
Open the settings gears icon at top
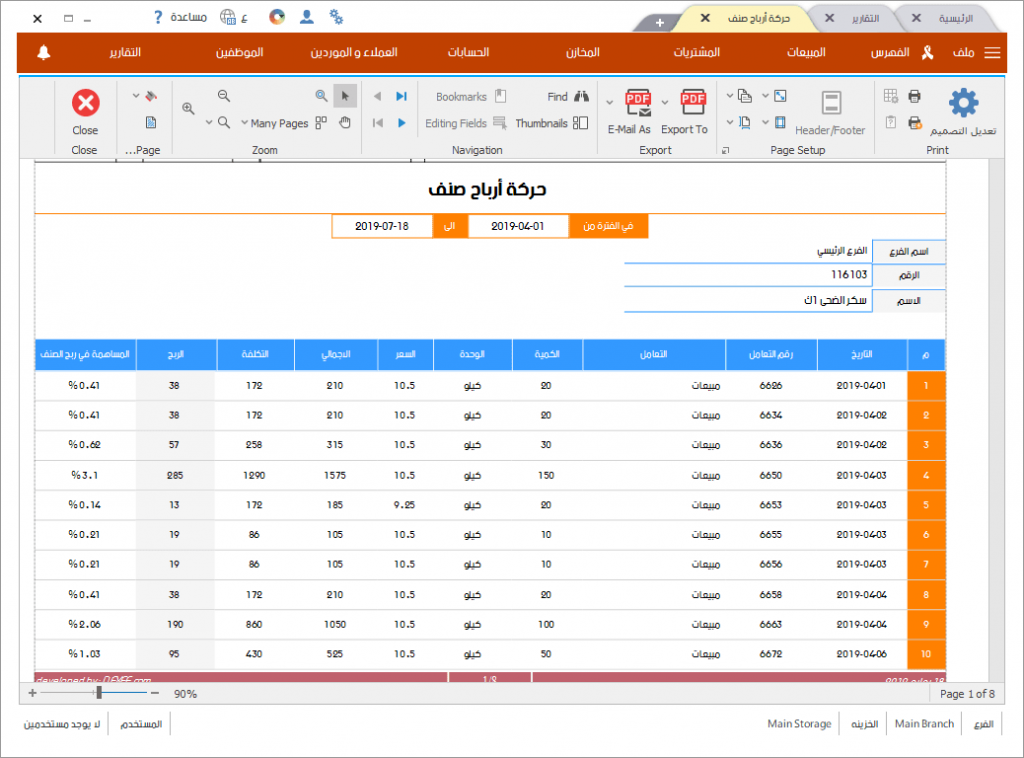[x=336, y=17]
